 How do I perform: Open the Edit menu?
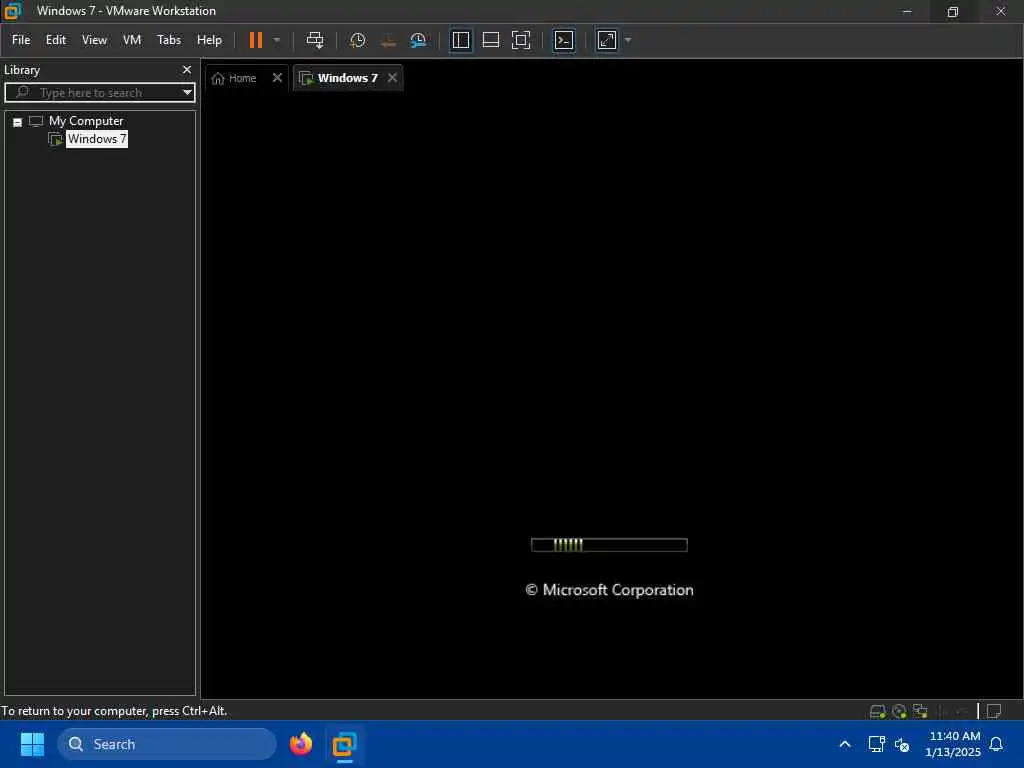click(x=56, y=40)
